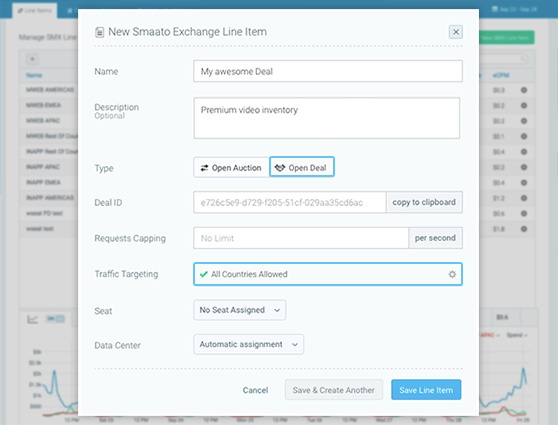Viewport: 558px width, 425px height.
Task: Toggle bar view icon beside chart icon
Action: pyautogui.click(x=55, y=319)
